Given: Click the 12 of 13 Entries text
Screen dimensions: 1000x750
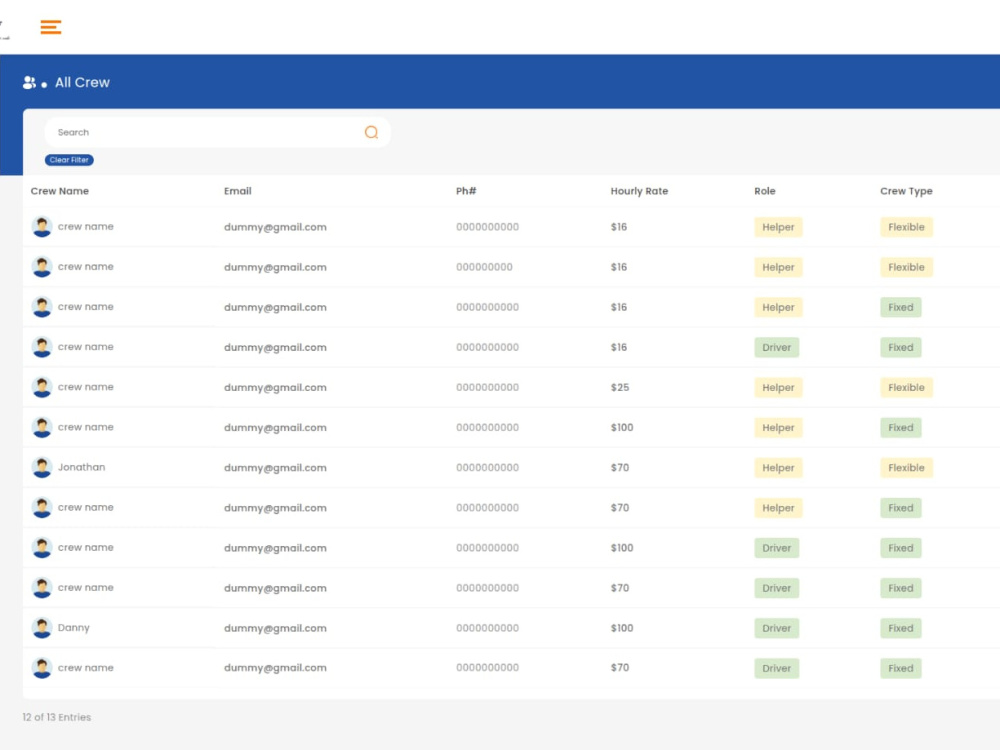Looking at the screenshot, I should click(x=57, y=717).
